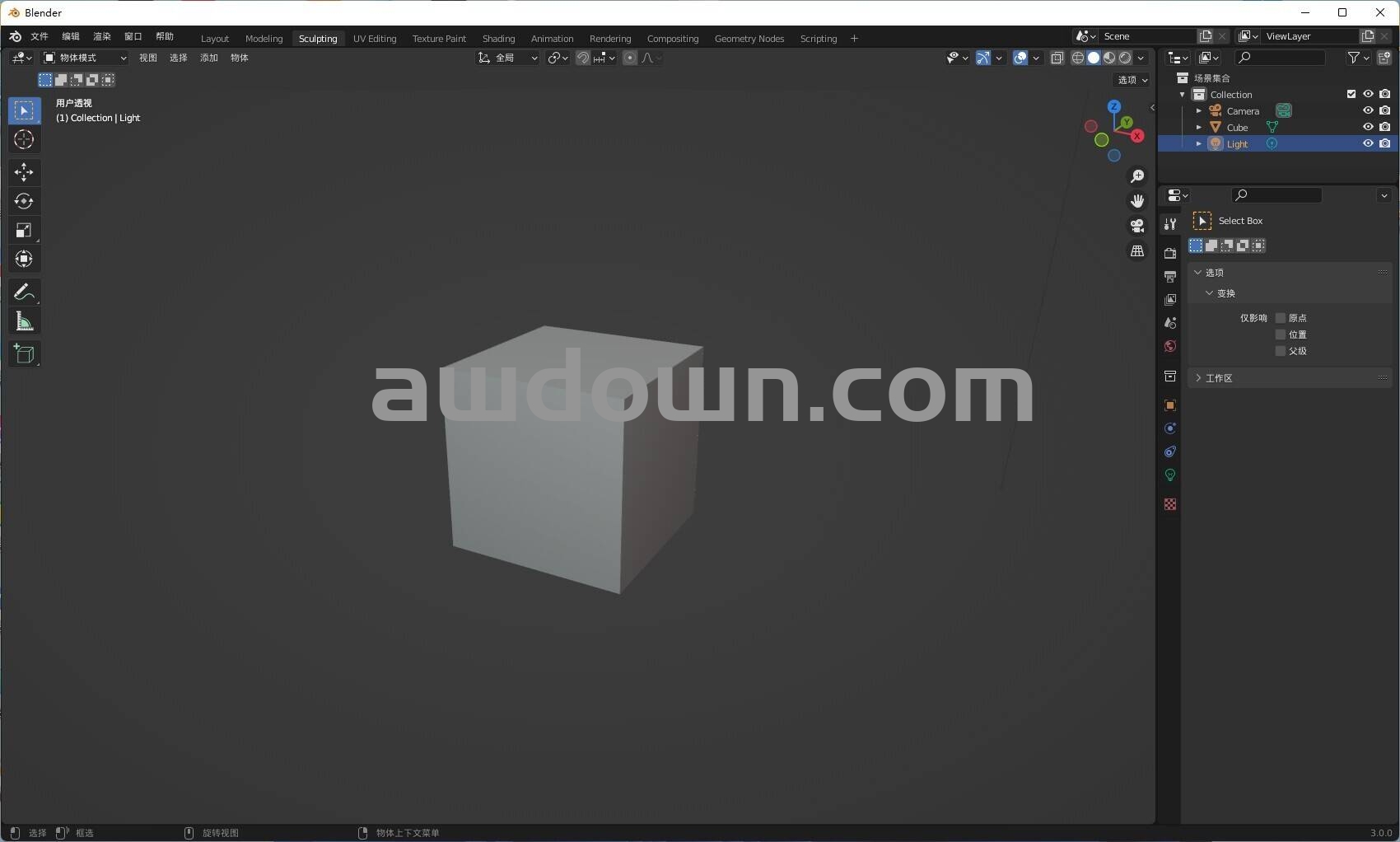Switch to orthographic grid view icon
The height and width of the screenshot is (842, 1400).
(x=1137, y=251)
